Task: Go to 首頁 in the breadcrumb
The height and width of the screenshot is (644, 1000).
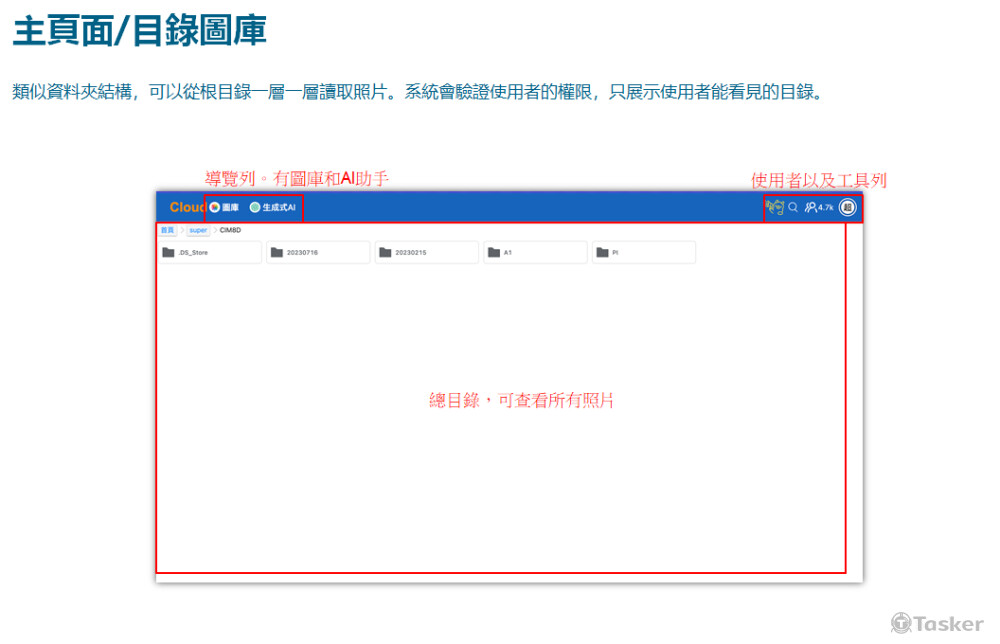Action: [x=167, y=230]
